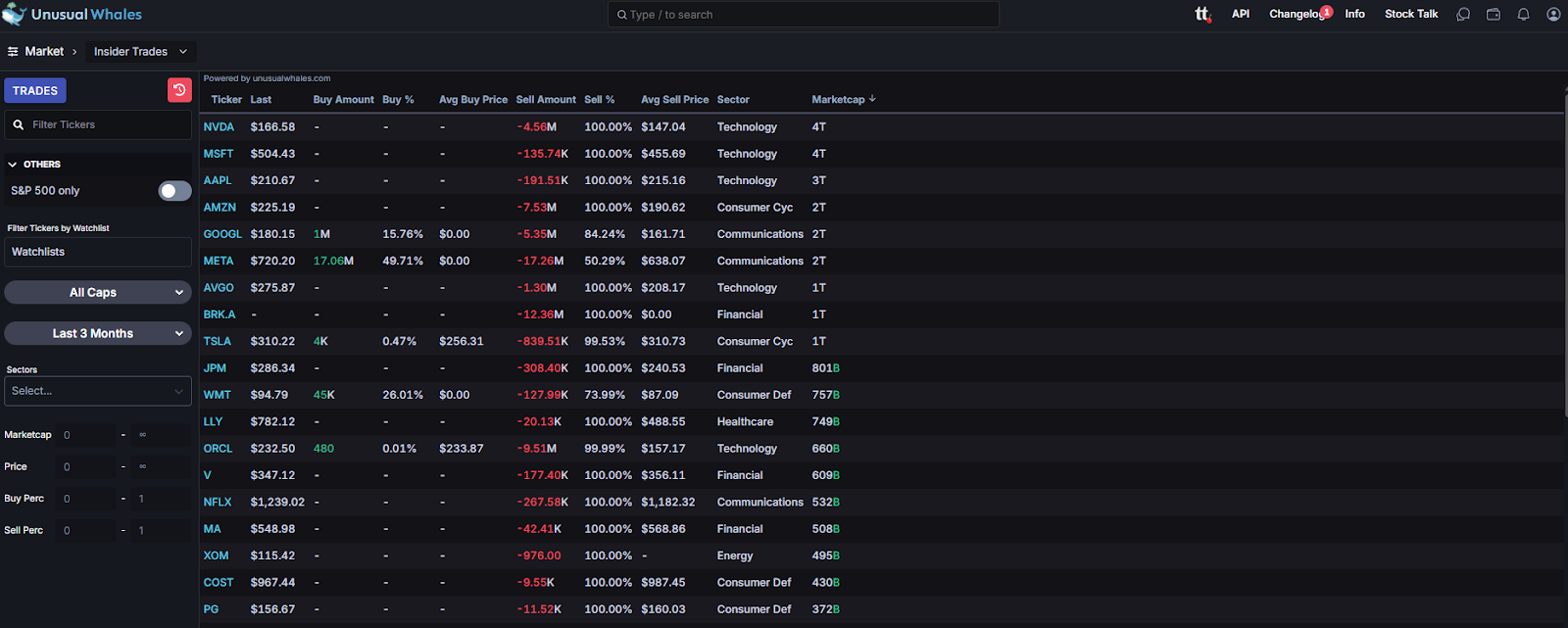
Task: Click the Unusual Whales whale logo
Action: [14, 14]
